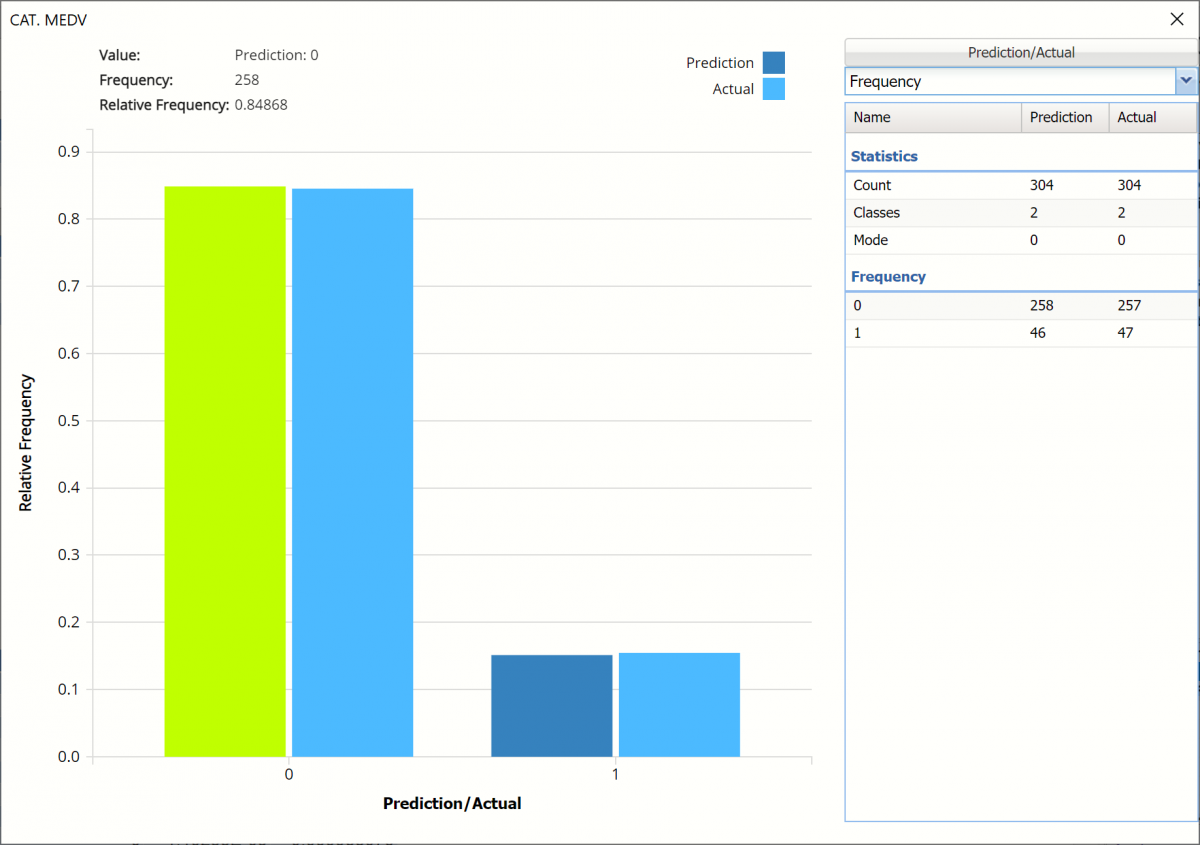Click the Actual bar for class 1
The image size is (1200, 845).
point(679,704)
